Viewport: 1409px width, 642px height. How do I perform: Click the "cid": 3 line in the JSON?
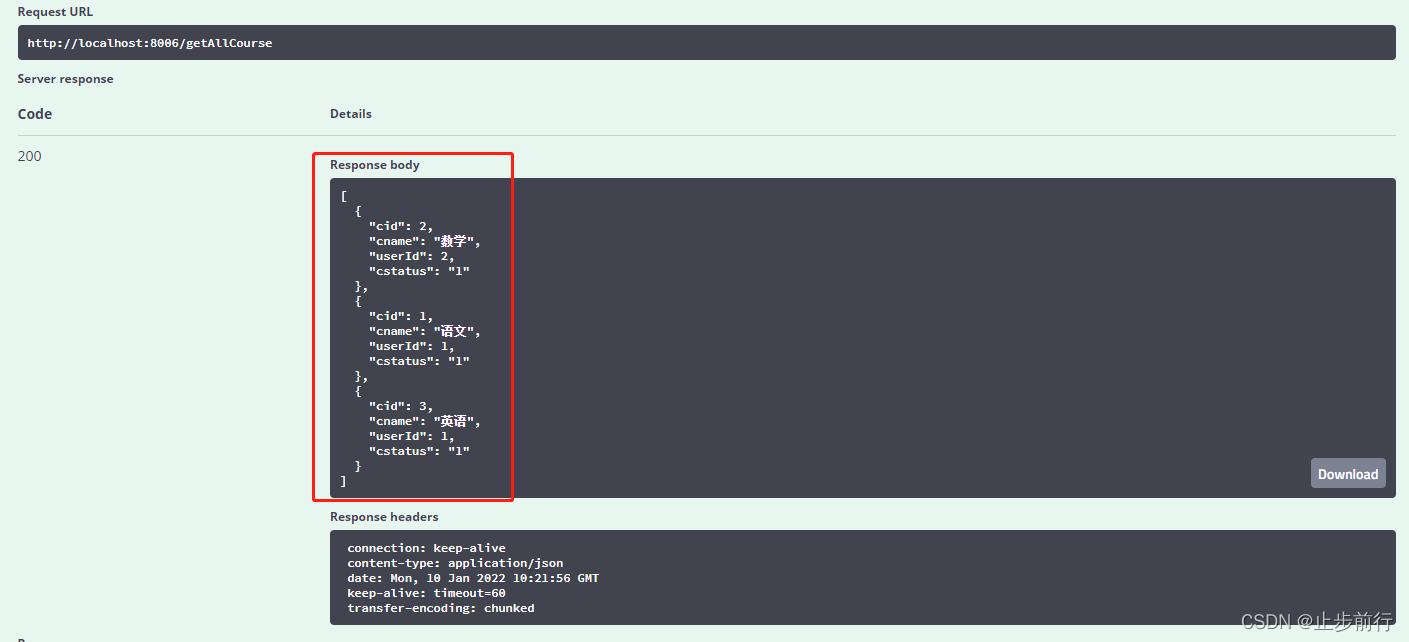pos(401,406)
